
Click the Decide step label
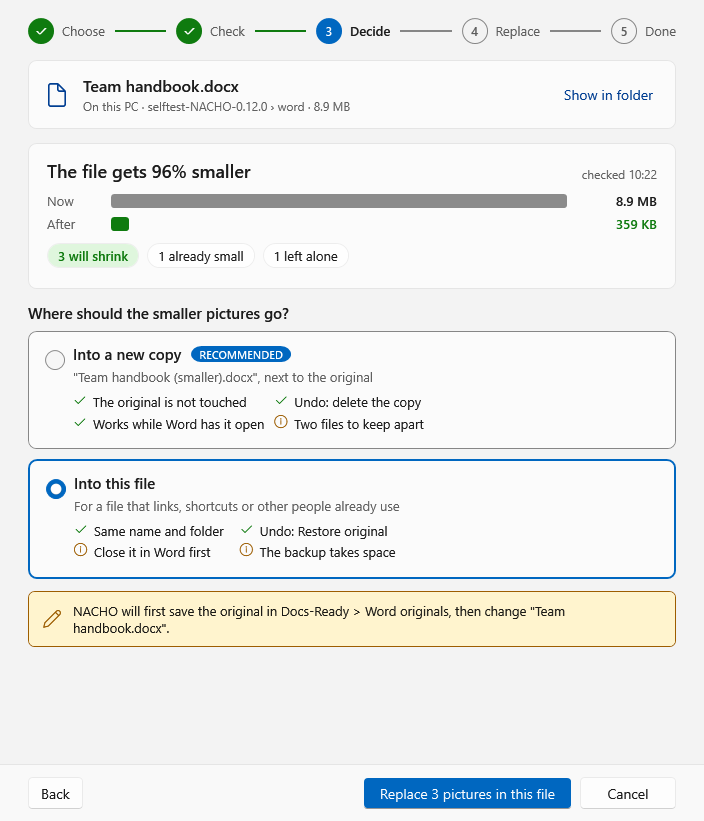click(x=370, y=31)
